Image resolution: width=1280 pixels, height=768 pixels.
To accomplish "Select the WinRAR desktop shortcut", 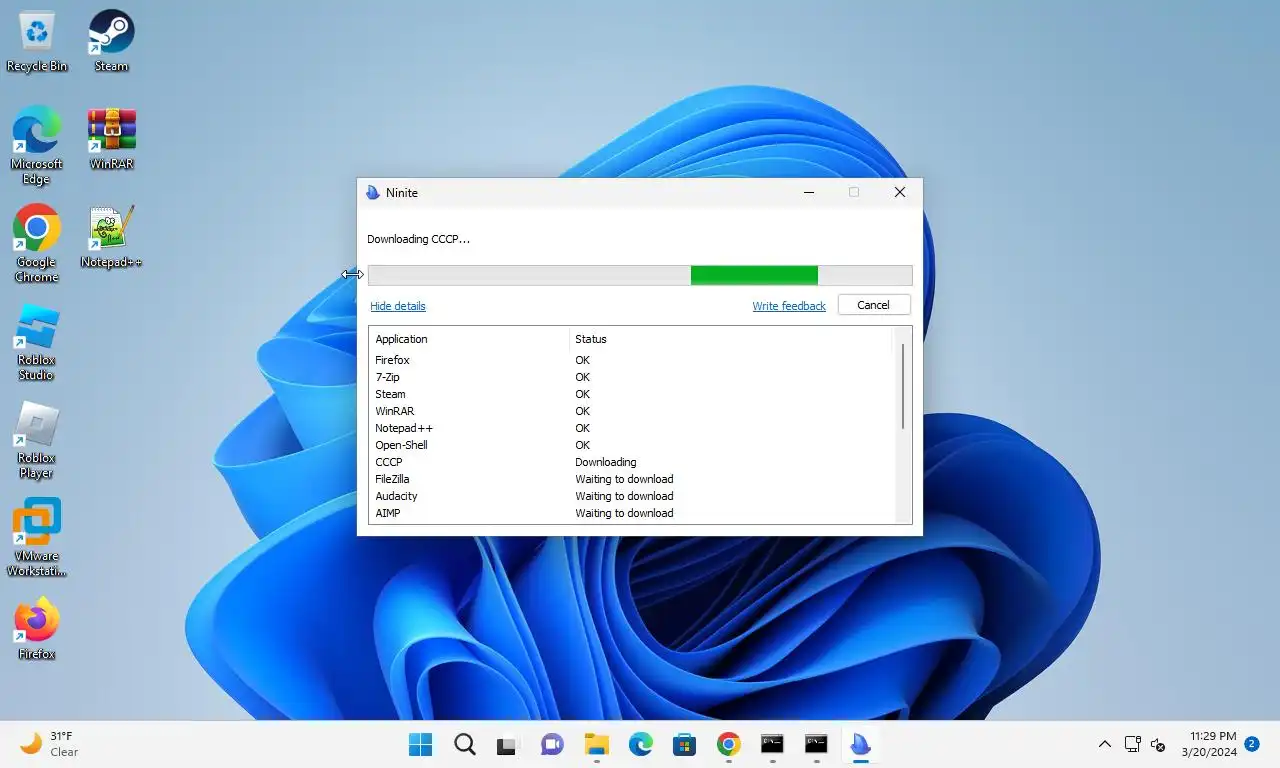I will (111, 139).
